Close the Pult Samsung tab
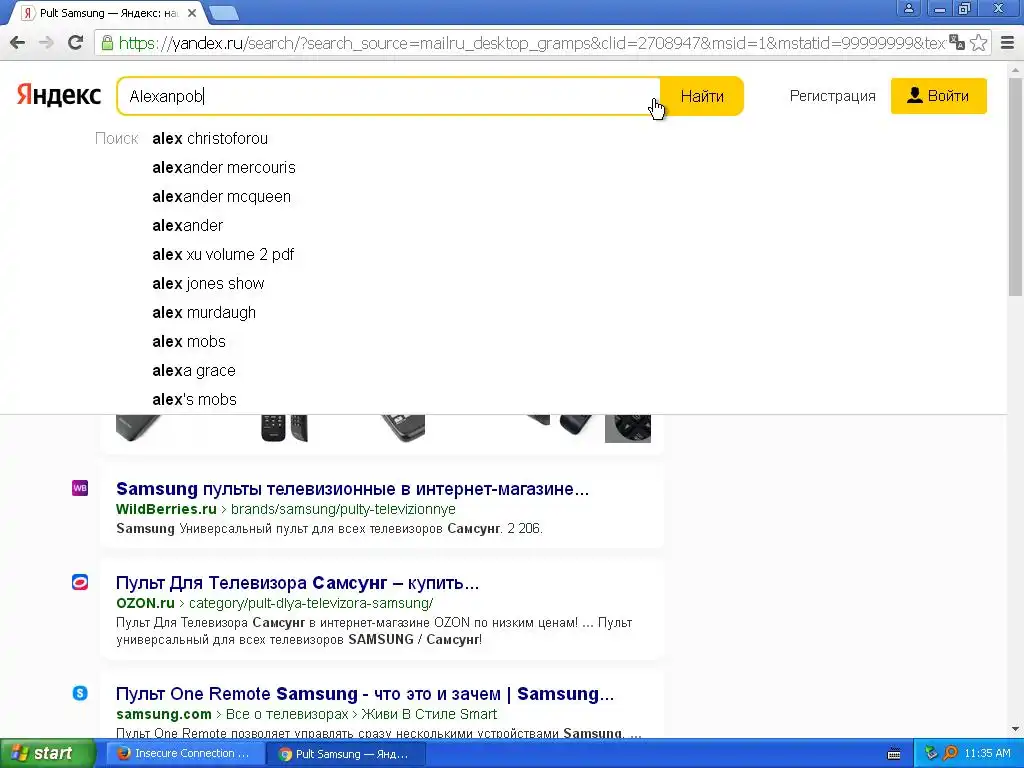 coord(192,13)
